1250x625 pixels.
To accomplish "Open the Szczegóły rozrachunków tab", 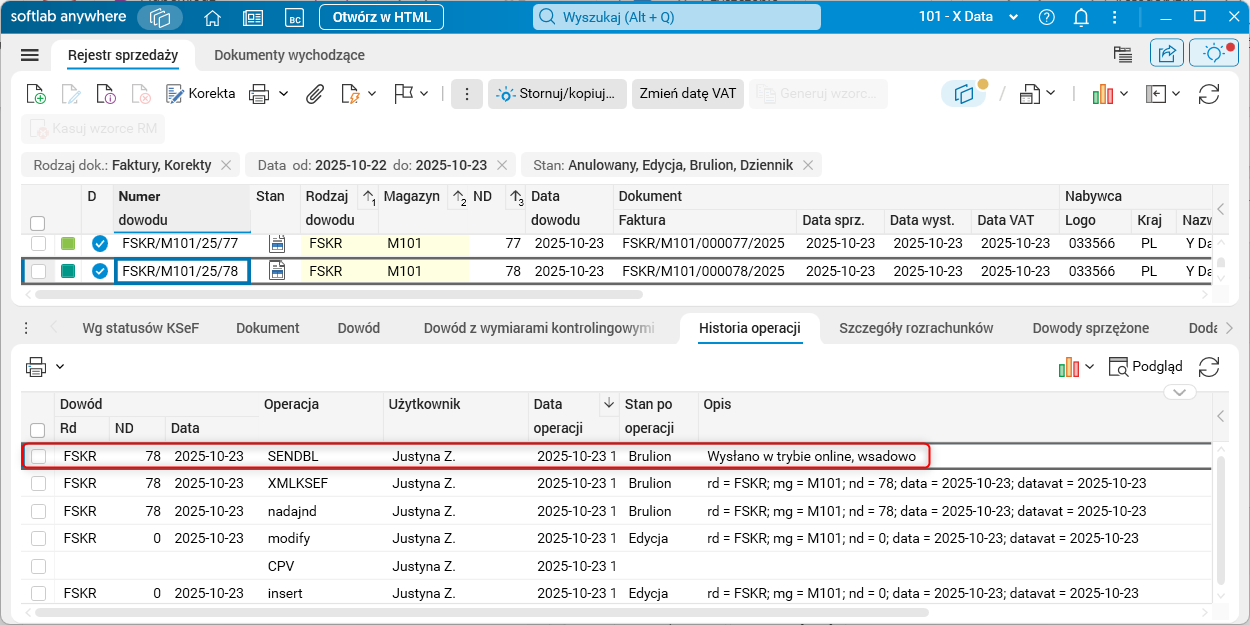I will 916,328.
